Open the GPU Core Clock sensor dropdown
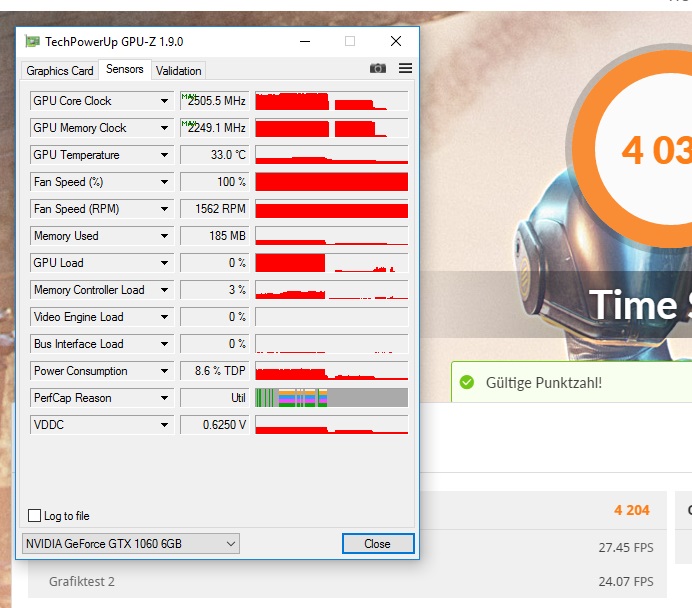692x608 pixels. tap(164, 101)
